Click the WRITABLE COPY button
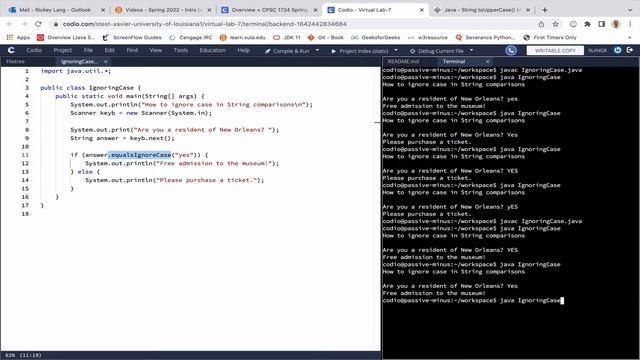The height and width of the screenshot is (360, 640). (x=555, y=51)
